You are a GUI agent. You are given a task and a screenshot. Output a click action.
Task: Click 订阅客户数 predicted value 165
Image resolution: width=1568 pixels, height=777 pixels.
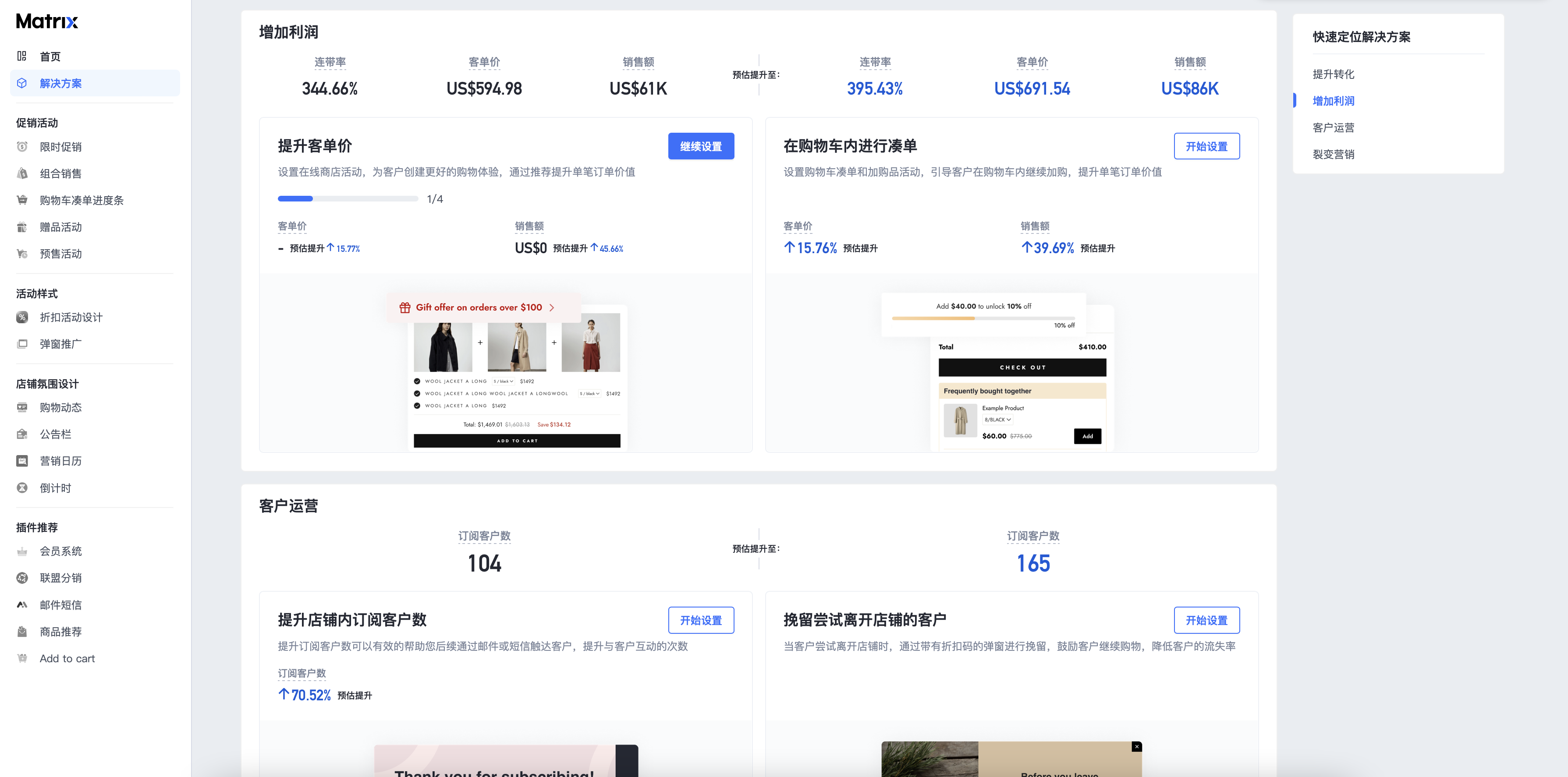point(1033,563)
